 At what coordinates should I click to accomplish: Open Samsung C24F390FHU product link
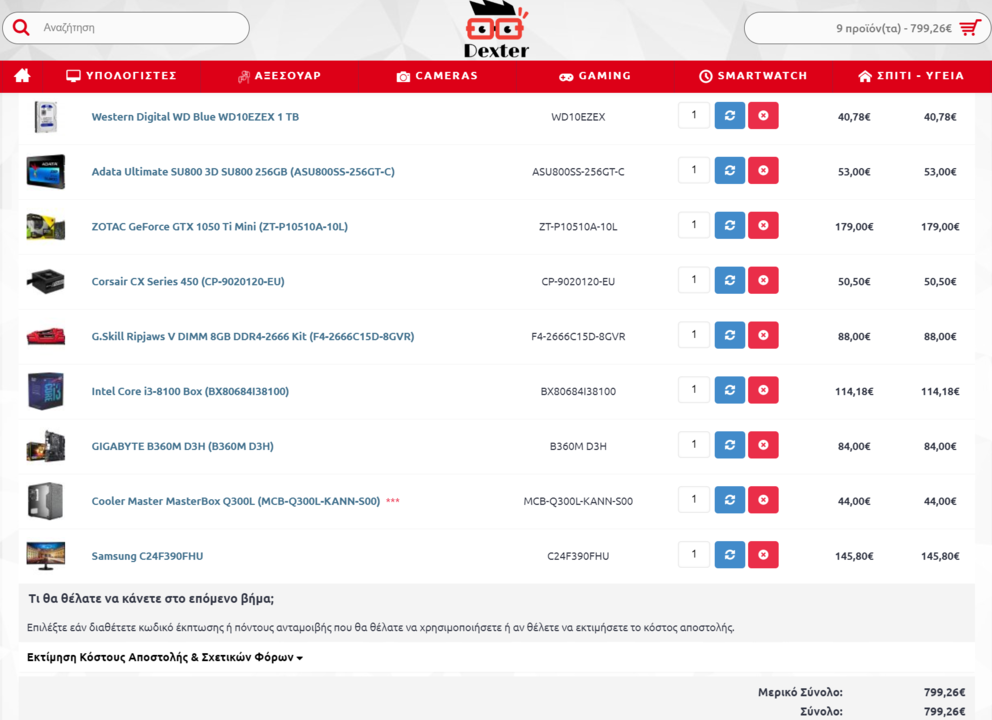click(x=147, y=556)
